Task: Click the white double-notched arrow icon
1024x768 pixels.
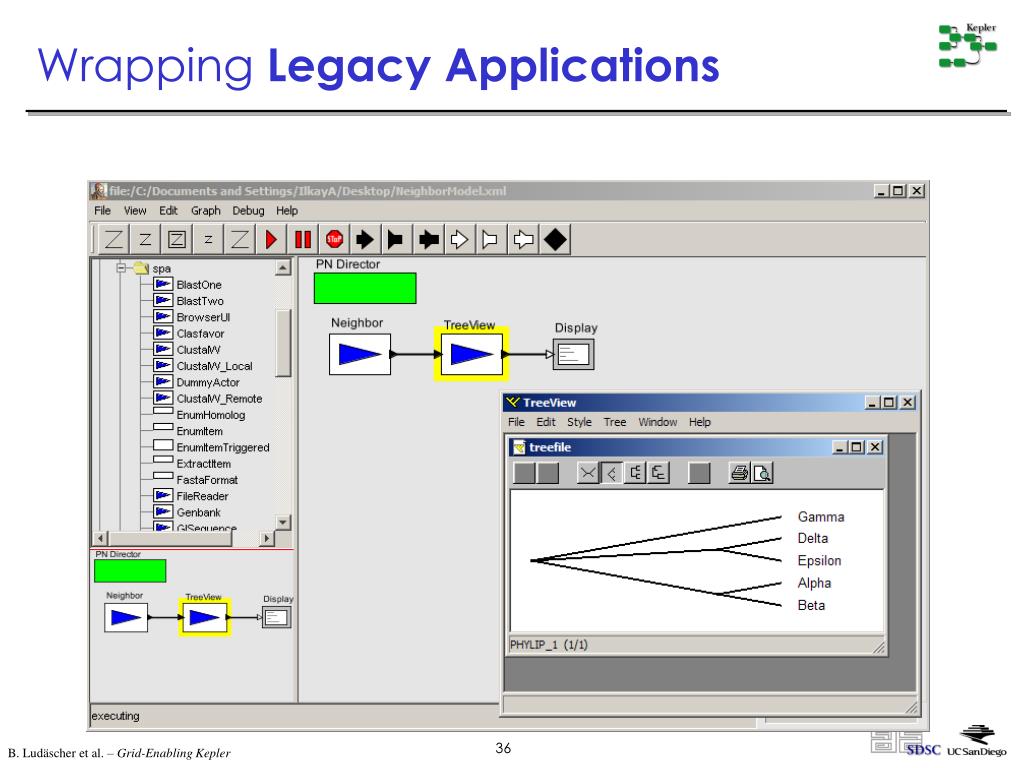Action: coord(522,239)
